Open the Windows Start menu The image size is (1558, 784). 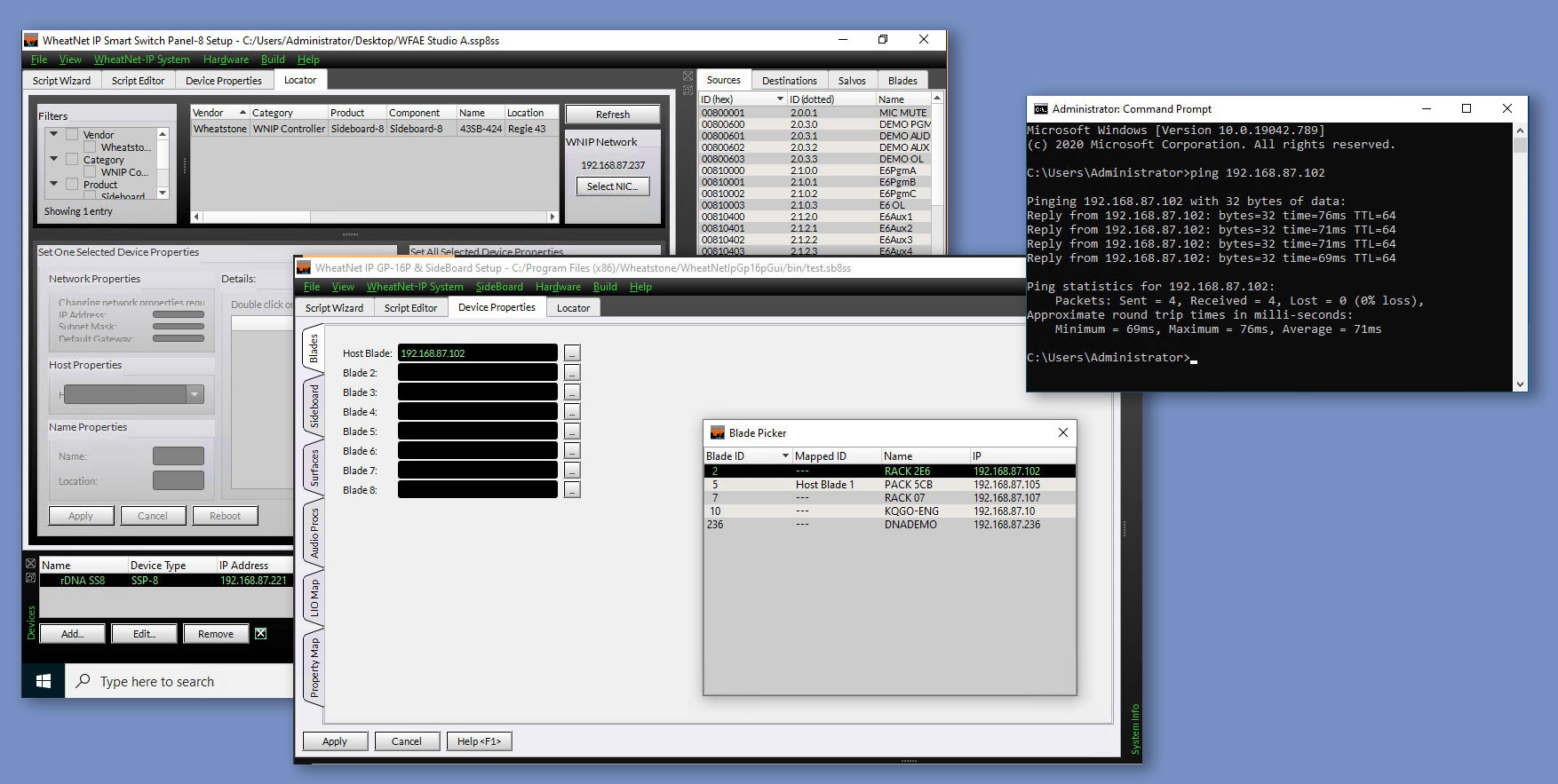(44, 681)
